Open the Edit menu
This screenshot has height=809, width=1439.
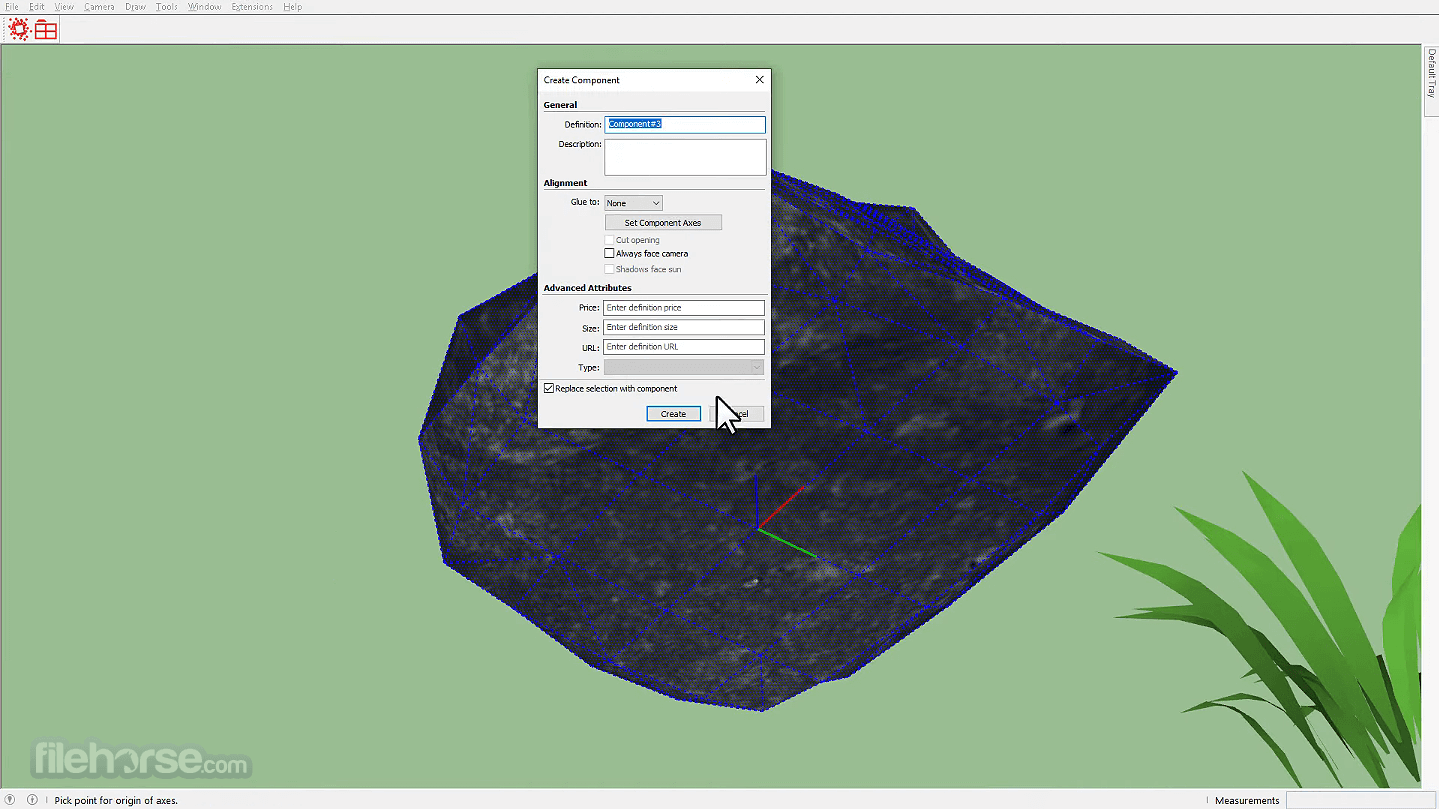pyautogui.click(x=37, y=7)
